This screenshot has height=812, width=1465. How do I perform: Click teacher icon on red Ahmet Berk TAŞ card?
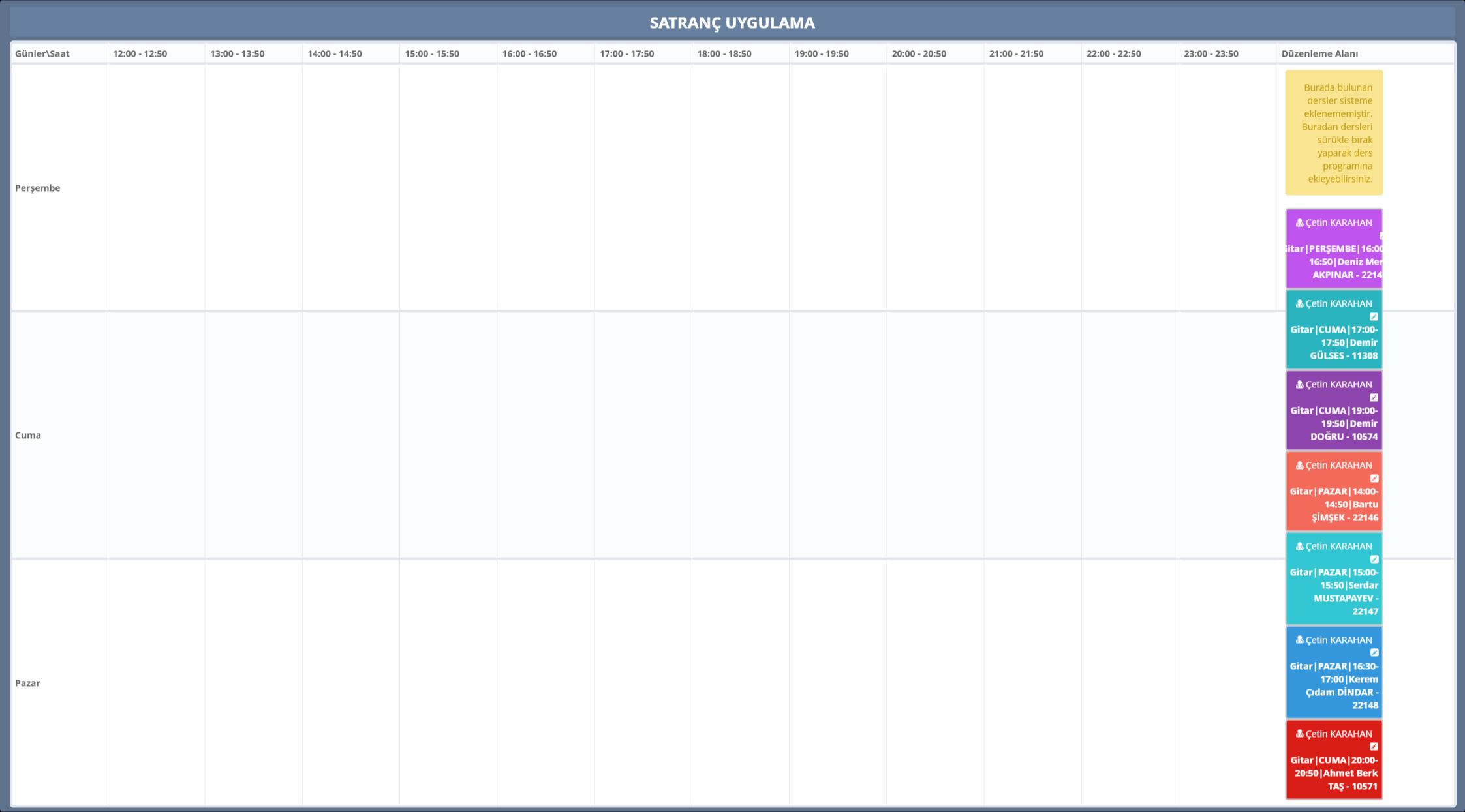point(1299,734)
